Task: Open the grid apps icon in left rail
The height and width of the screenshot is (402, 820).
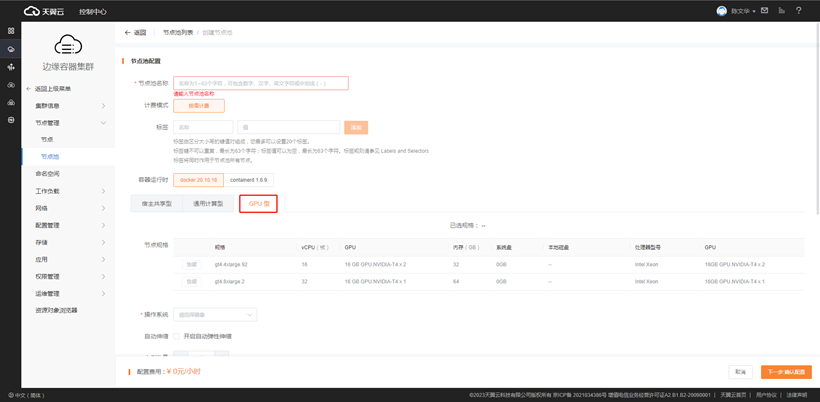Action: (11, 31)
